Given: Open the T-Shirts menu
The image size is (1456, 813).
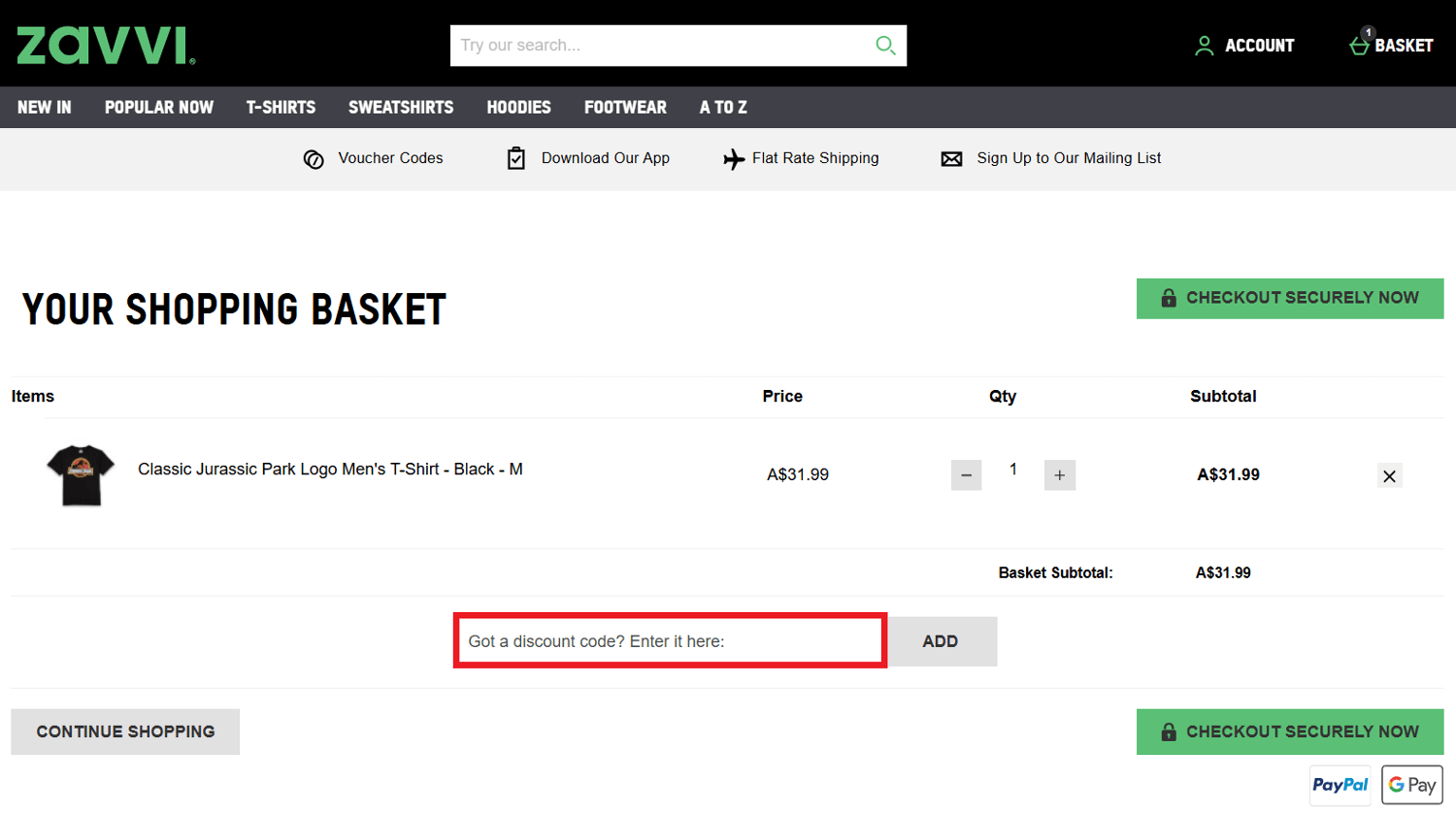Looking at the screenshot, I should click(x=281, y=108).
